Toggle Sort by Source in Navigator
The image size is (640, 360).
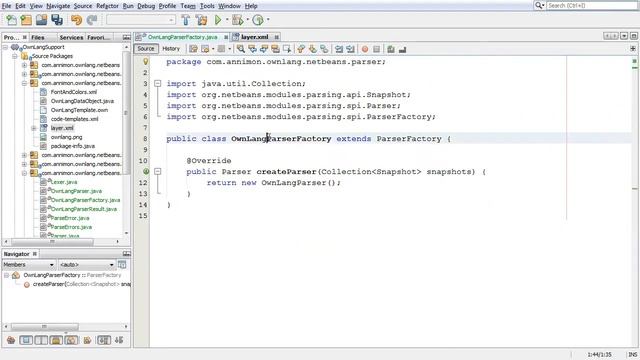(x=119, y=340)
